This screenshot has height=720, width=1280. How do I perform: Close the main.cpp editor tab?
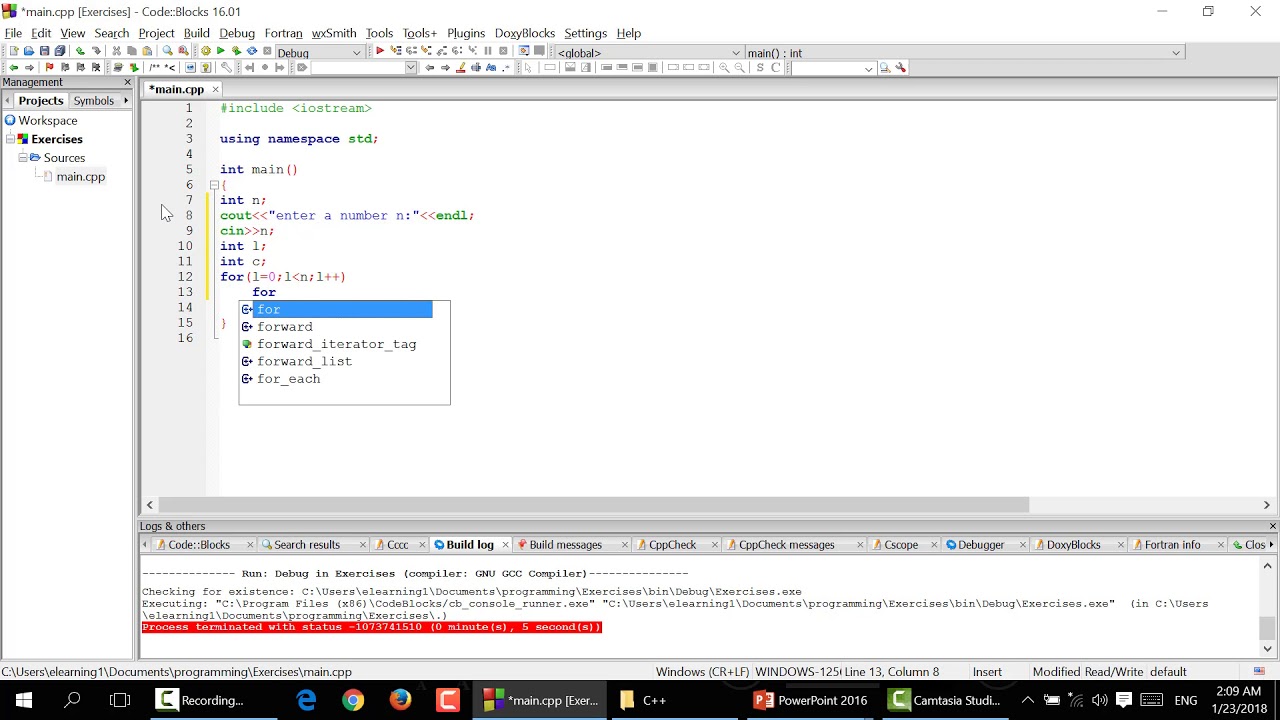point(215,89)
